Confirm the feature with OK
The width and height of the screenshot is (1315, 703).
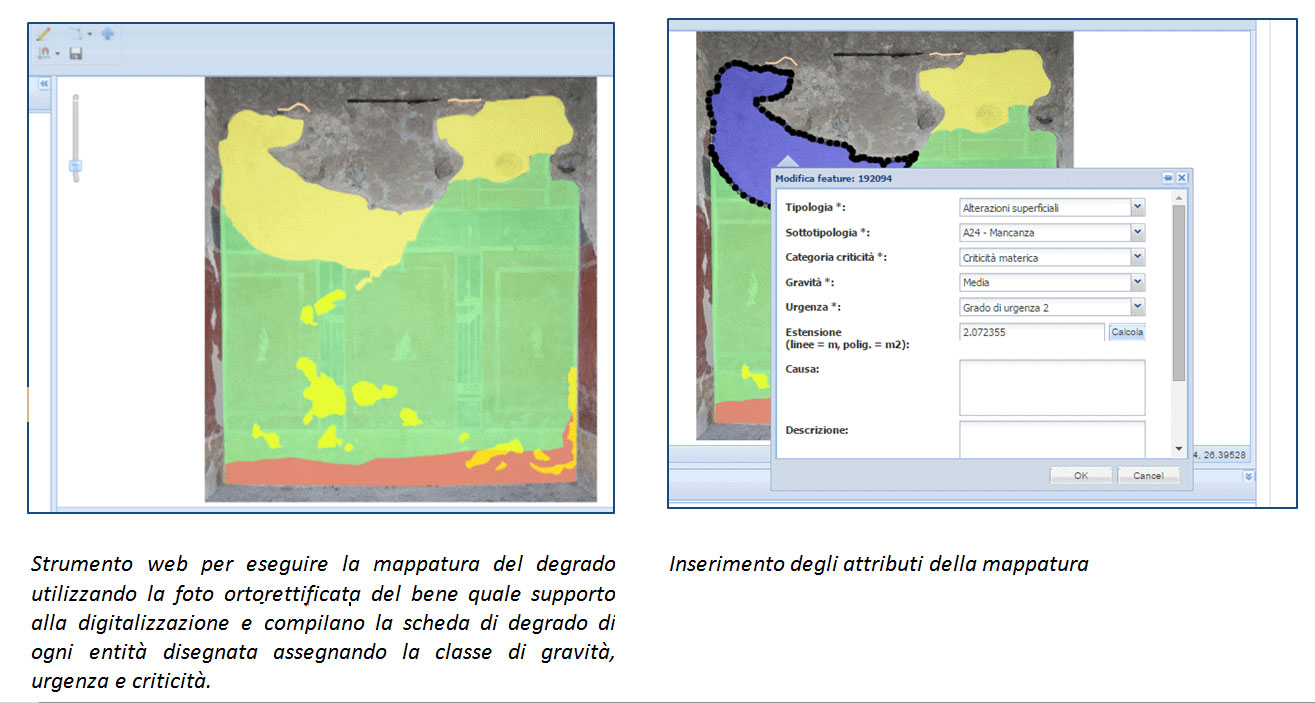click(1080, 476)
